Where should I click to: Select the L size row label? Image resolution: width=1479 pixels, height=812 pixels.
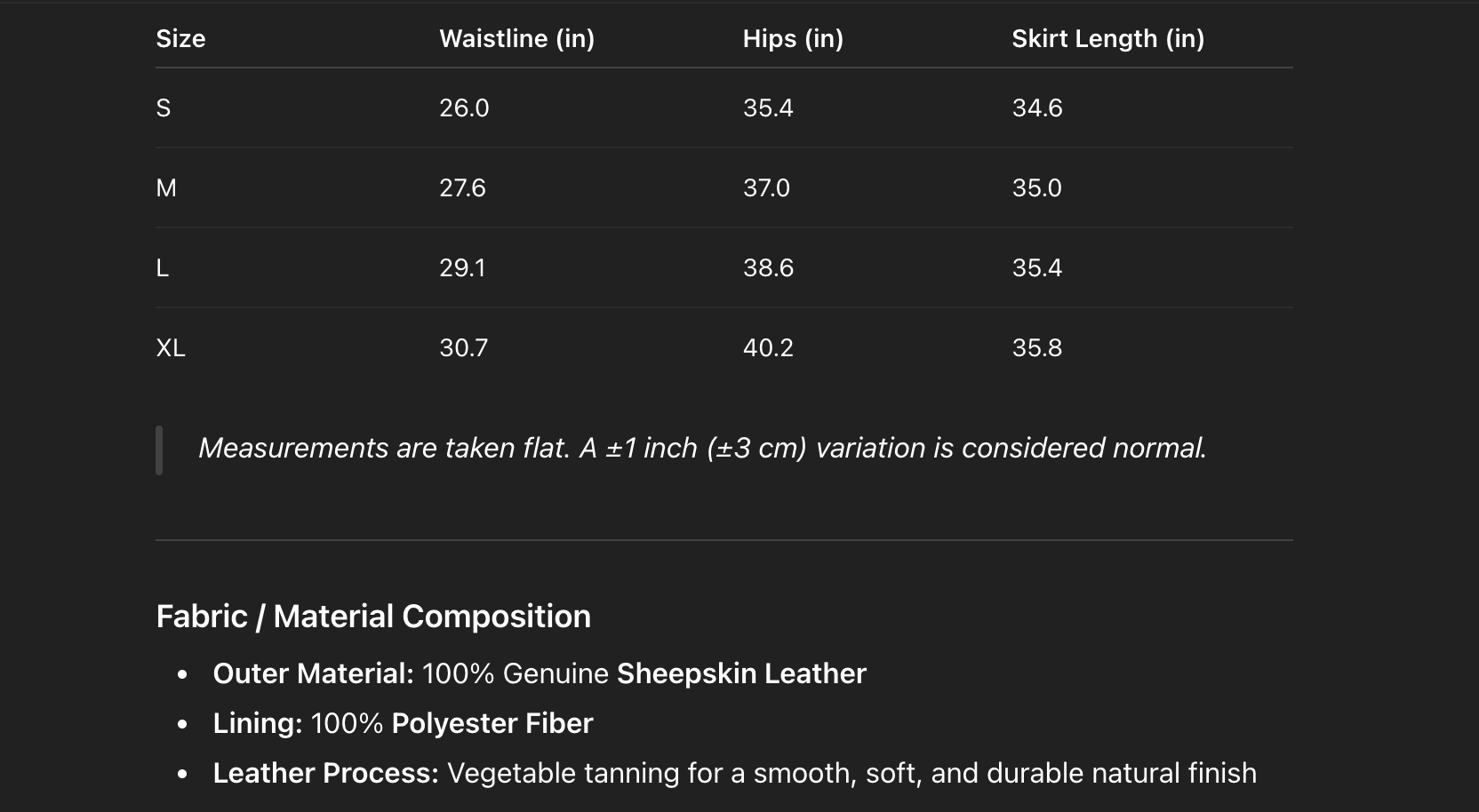pyautogui.click(x=163, y=267)
